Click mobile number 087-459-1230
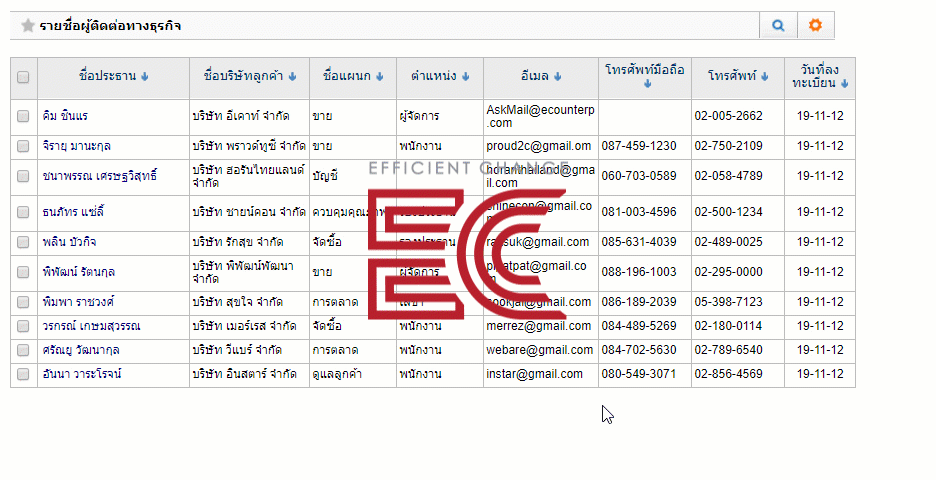Image resolution: width=936 pixels, height=480 pixels. click(639, 146)
